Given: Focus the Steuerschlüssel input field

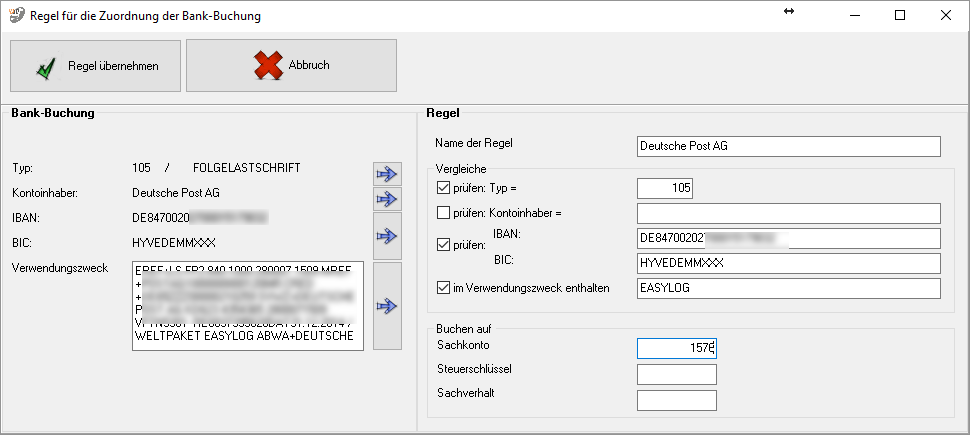Looking at the screenshot, I should (x=676, y=374).
